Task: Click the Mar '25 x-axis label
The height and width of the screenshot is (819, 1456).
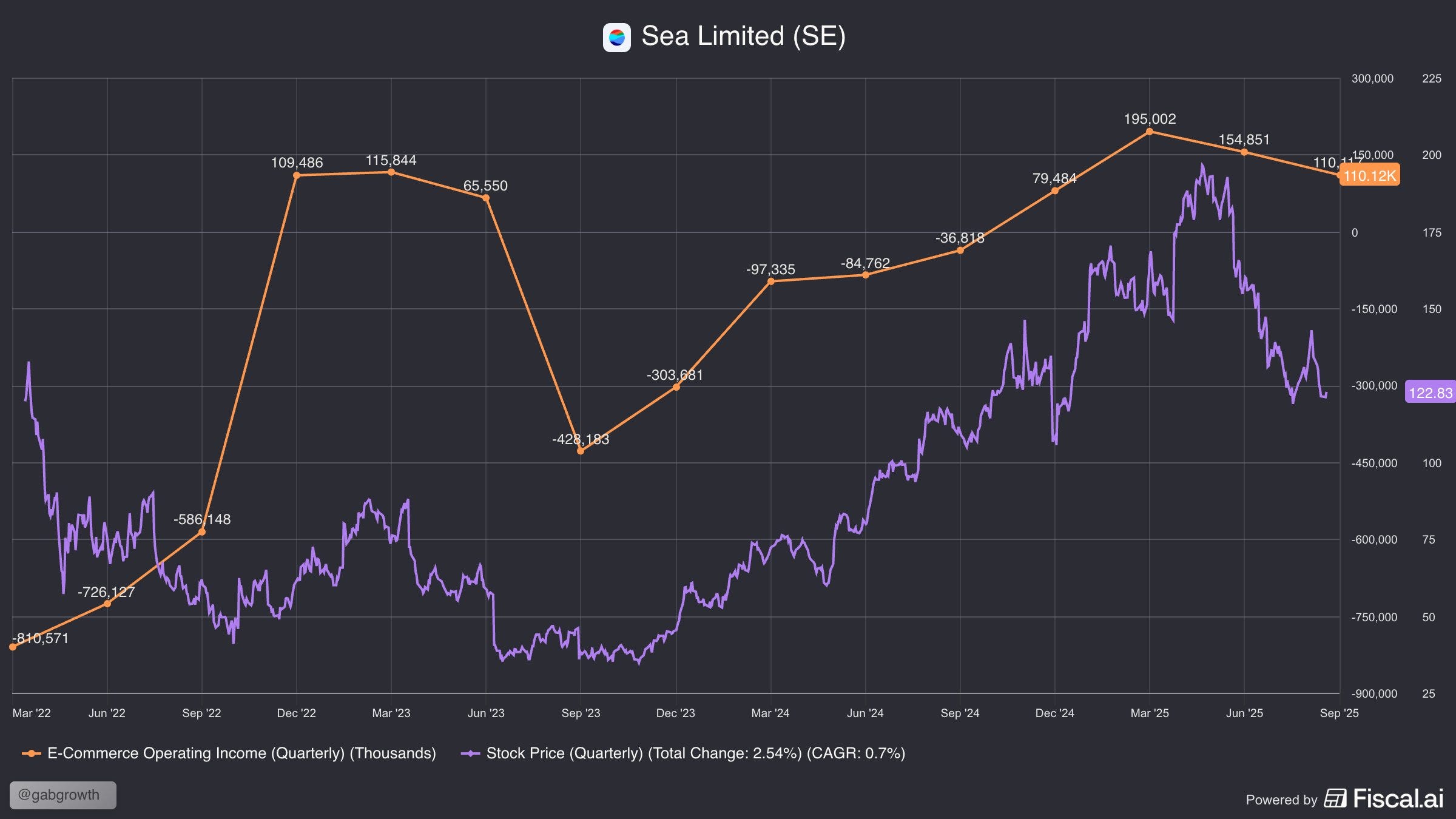Action: pyautogui.click(x=1149, y=713)
